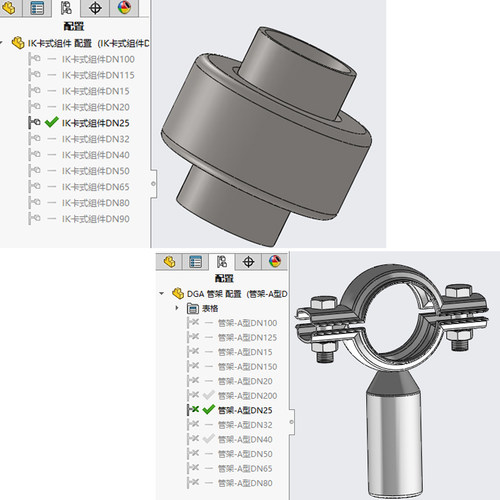Select IK-卡式组件 配置 root node
Viewport: 500px width, 500px height.
pyautogui.click(x=88, y=43)
